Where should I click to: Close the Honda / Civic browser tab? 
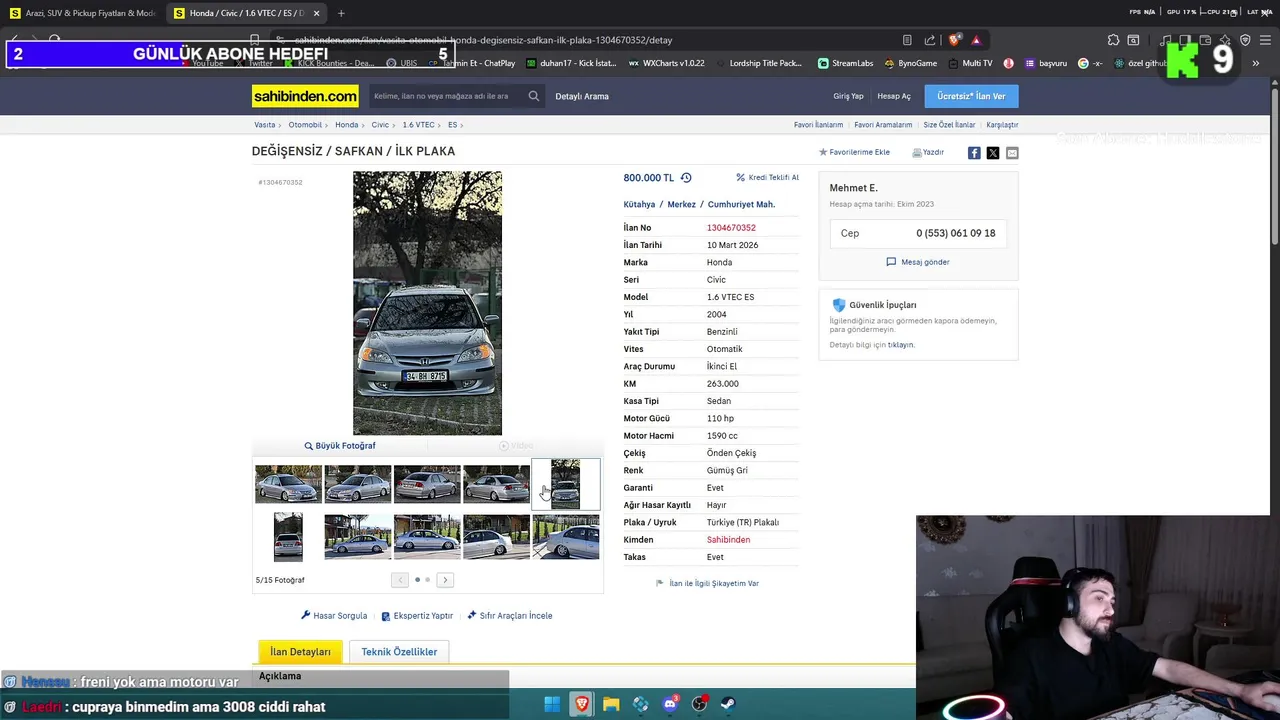point(317,13)
